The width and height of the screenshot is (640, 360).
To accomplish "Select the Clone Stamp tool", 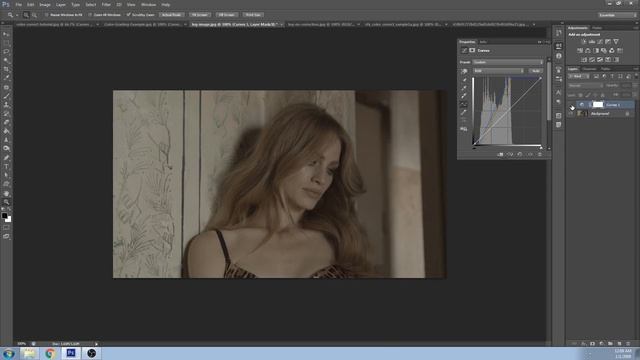I will [x=6, y=105].
